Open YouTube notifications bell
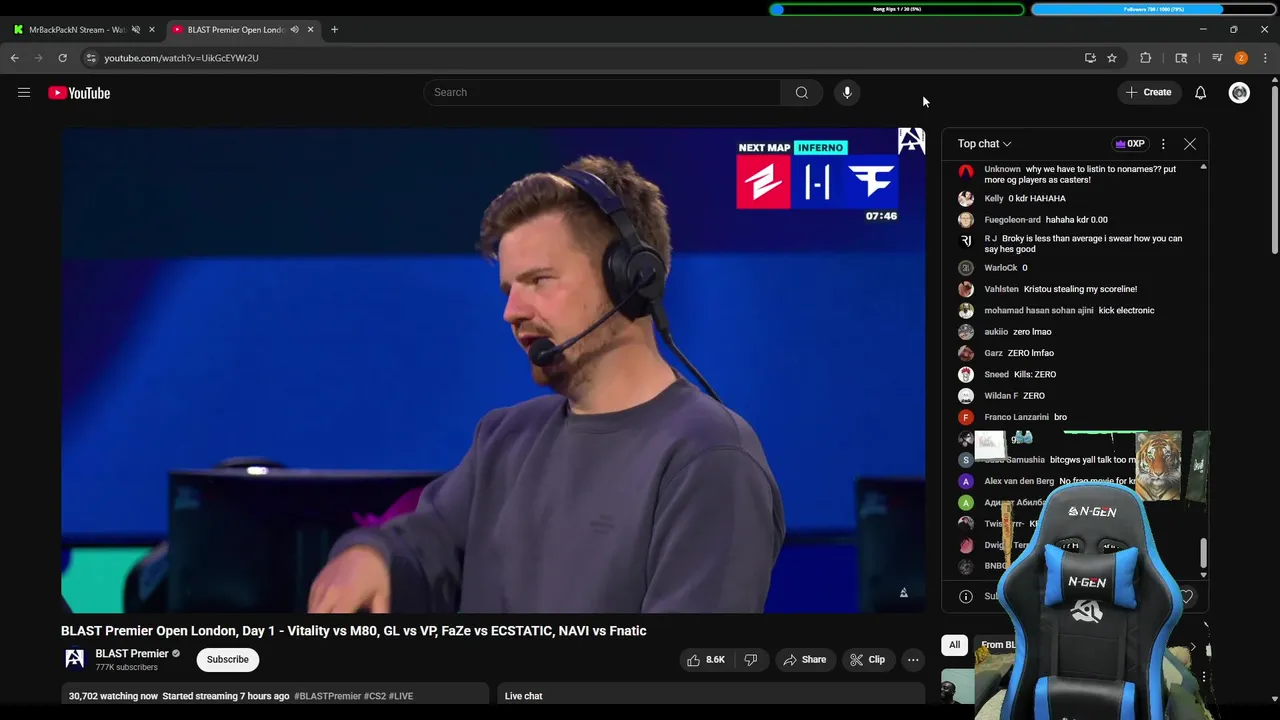This screenshot has height=720, width=1280. [x=1200, y=92]
